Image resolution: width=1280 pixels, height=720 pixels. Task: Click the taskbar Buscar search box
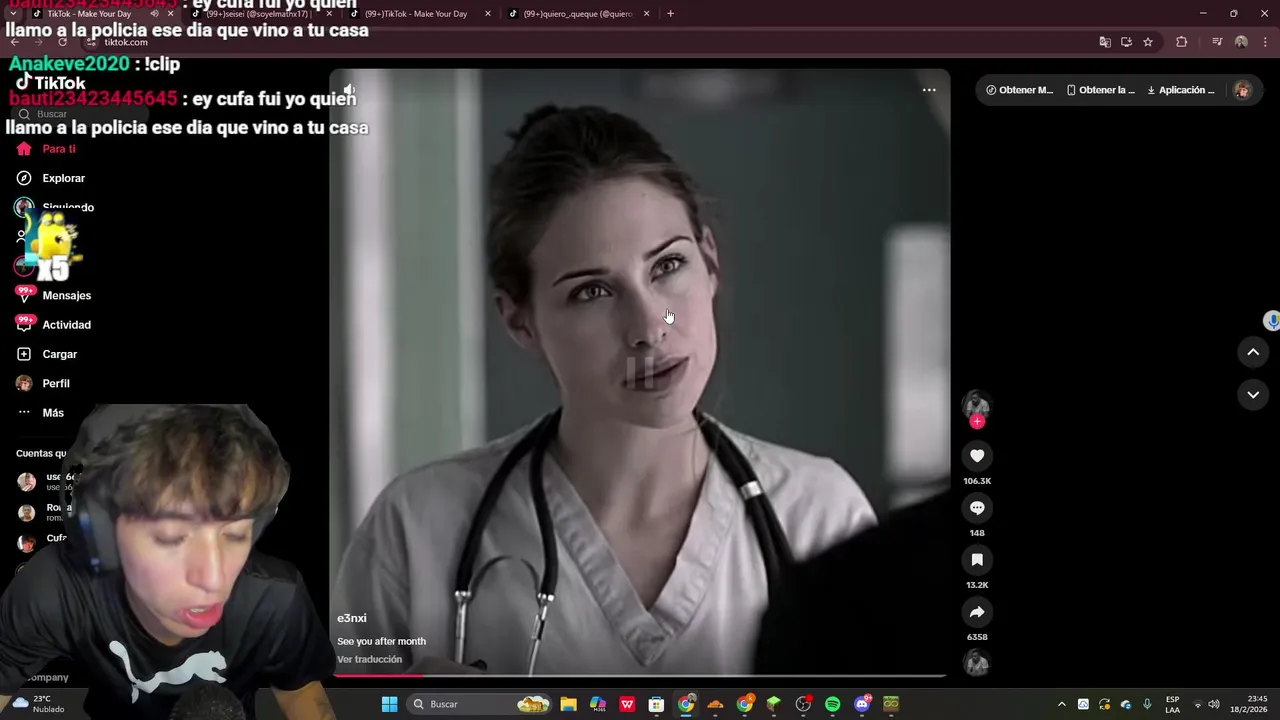tap(481, 704)
